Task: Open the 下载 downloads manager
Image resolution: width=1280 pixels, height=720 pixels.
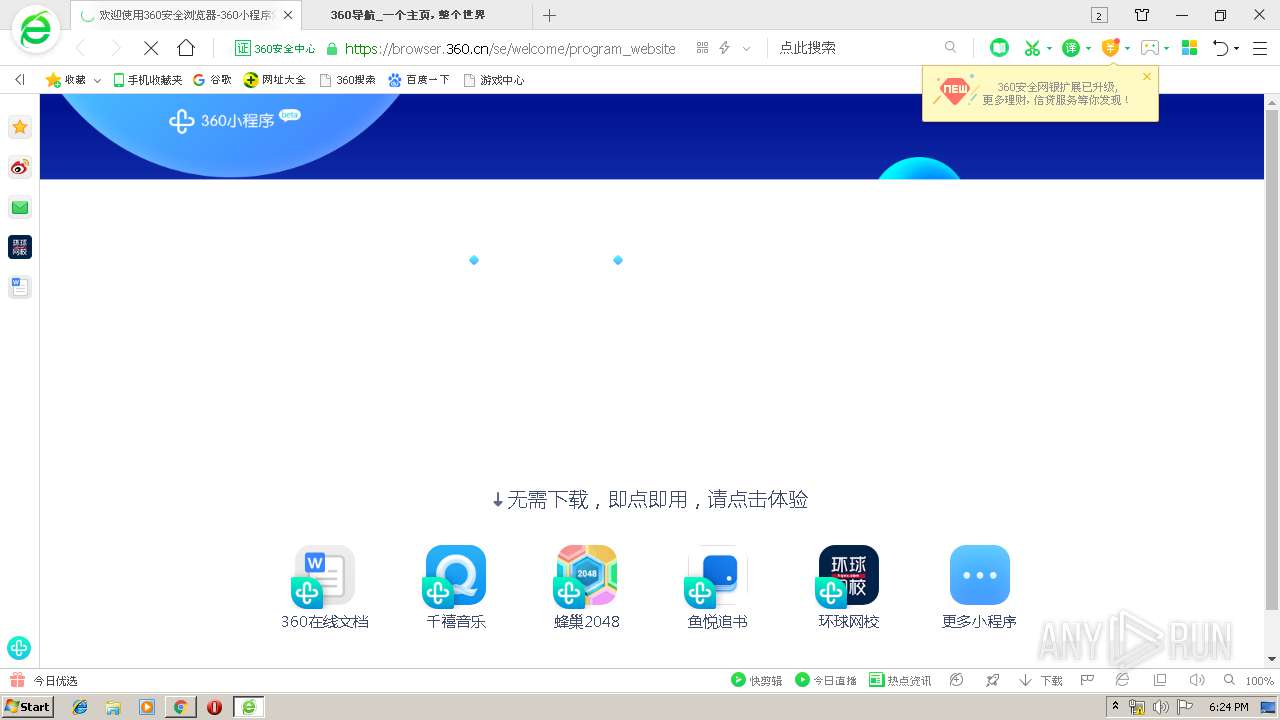Action: pyautogui.click(x=1041, y=681)
